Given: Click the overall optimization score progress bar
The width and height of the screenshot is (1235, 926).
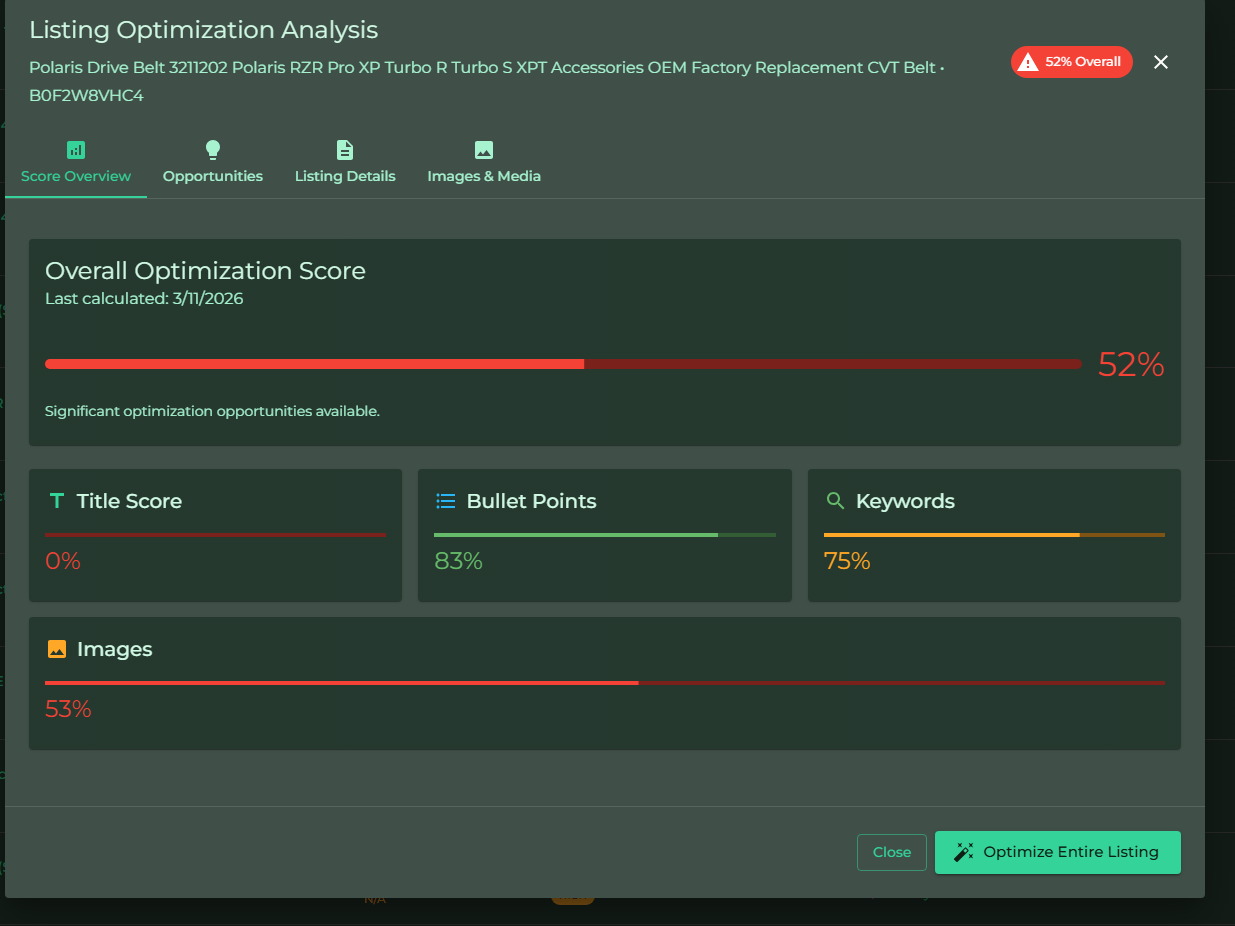Looking at the screenshot, I should 563,364.
